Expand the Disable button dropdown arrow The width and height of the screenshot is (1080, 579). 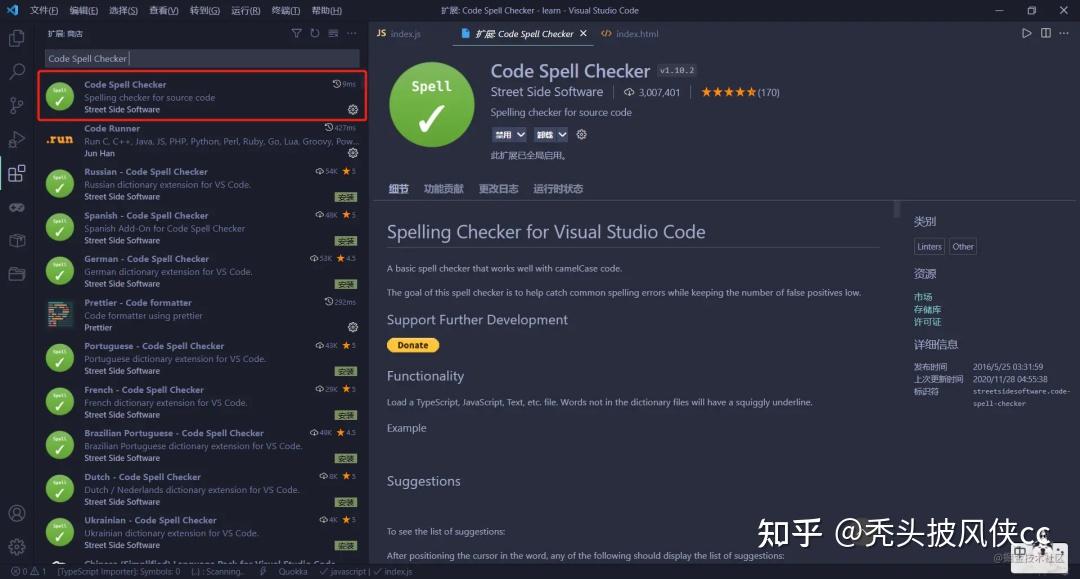coord(521,135)
